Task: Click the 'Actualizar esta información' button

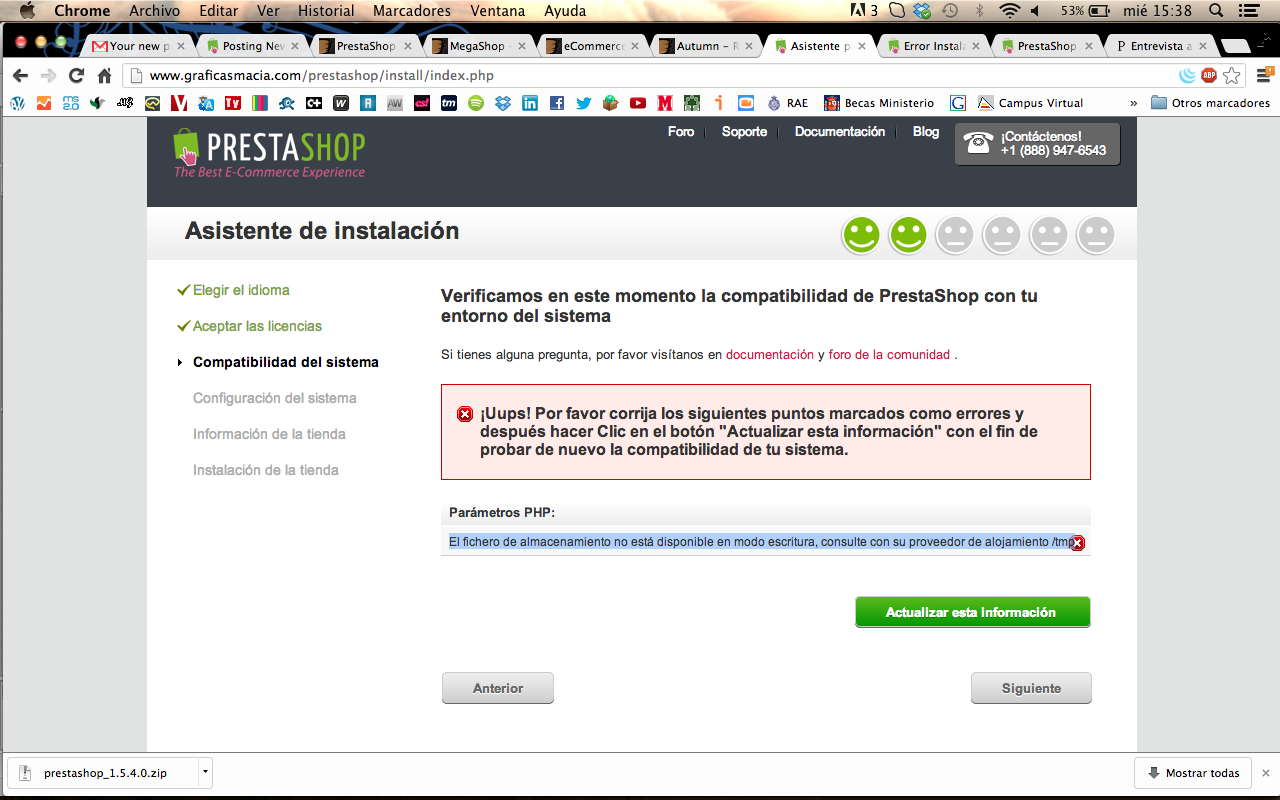Action: 972,612
